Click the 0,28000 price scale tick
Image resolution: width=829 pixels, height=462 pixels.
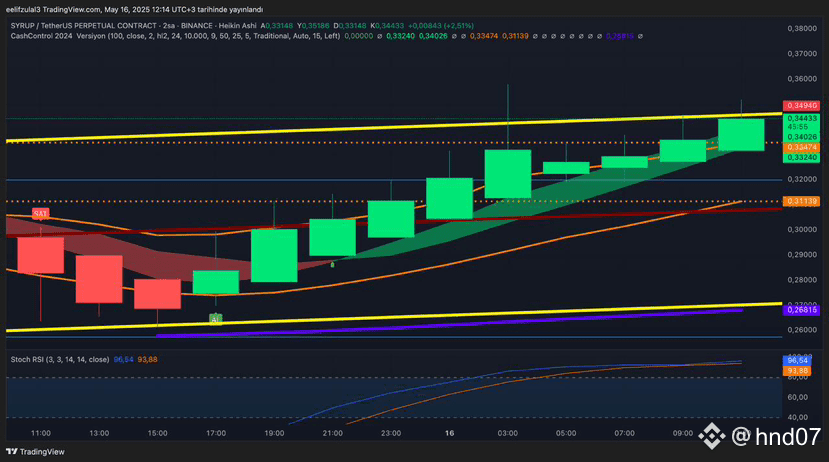(802, 280)
